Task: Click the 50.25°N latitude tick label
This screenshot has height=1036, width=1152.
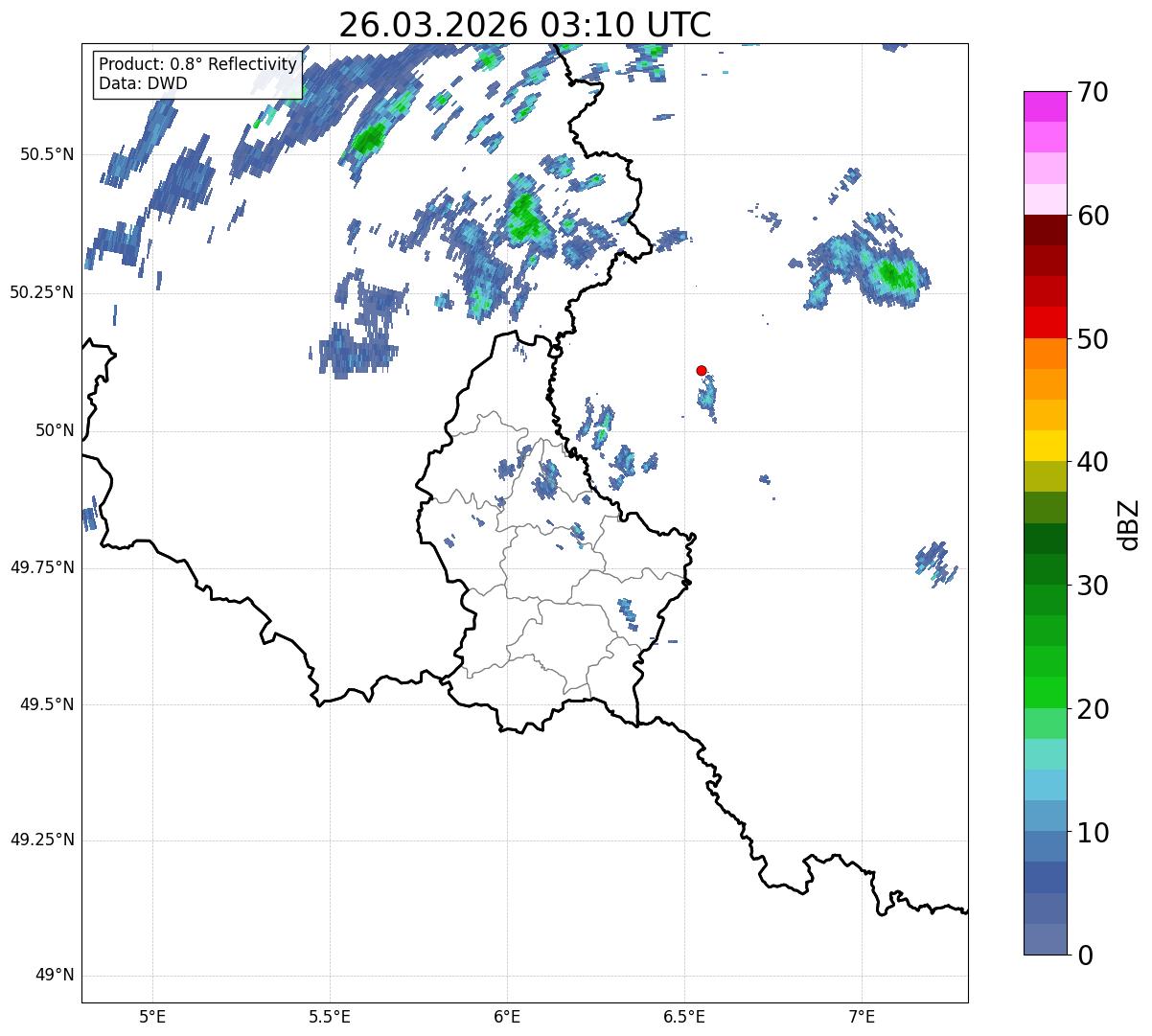Action: click(42, 292)
